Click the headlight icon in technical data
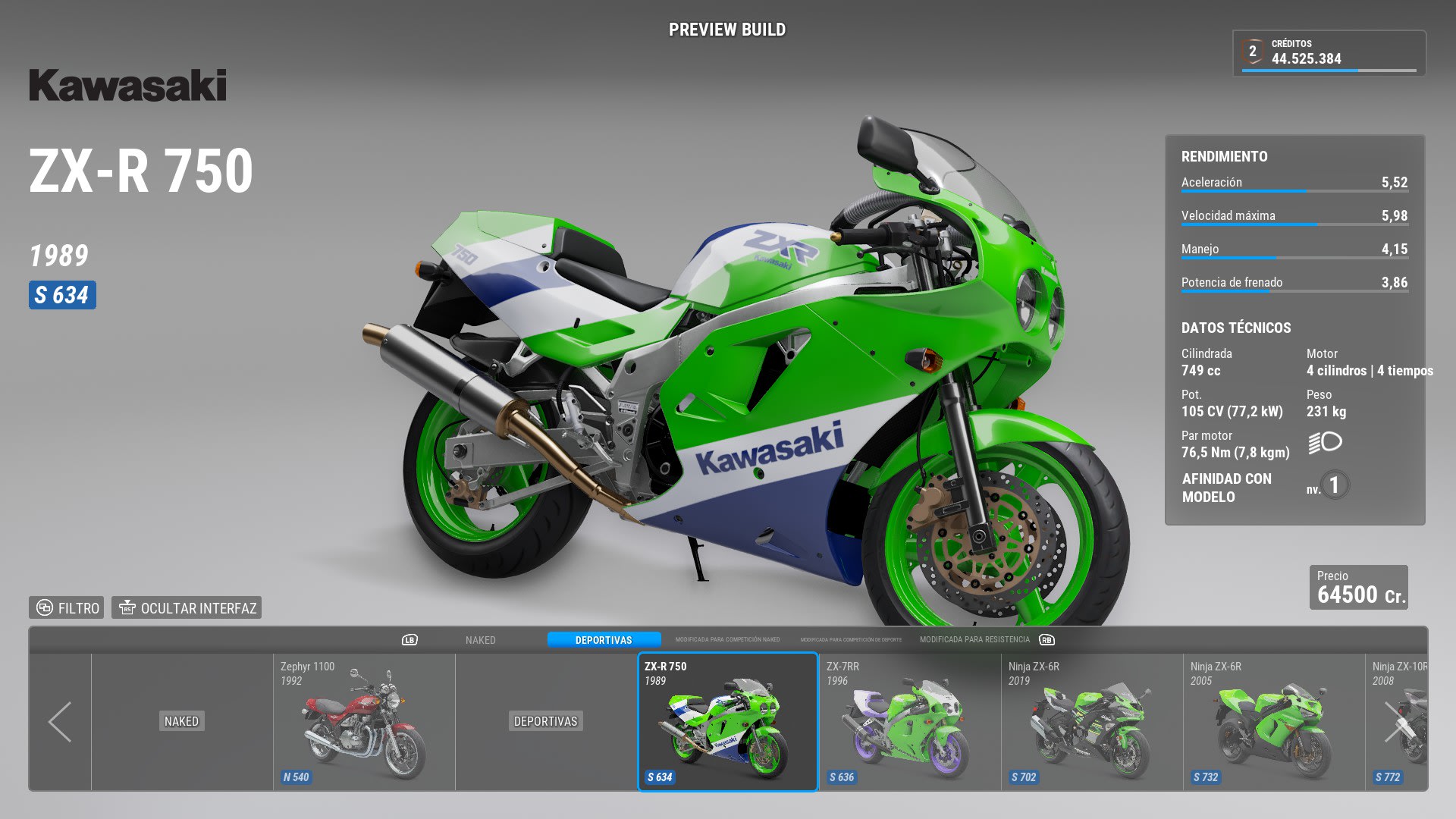The width and height of the screenshot is (1456, 819). (1325, 443)
